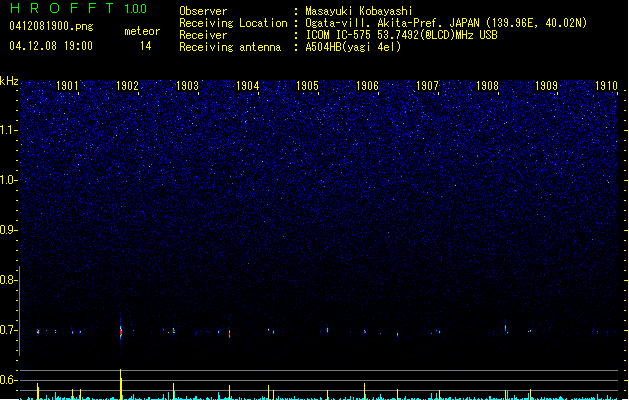Click time marker 1901
The image size is (629, 400).
[x=67, y=86]
